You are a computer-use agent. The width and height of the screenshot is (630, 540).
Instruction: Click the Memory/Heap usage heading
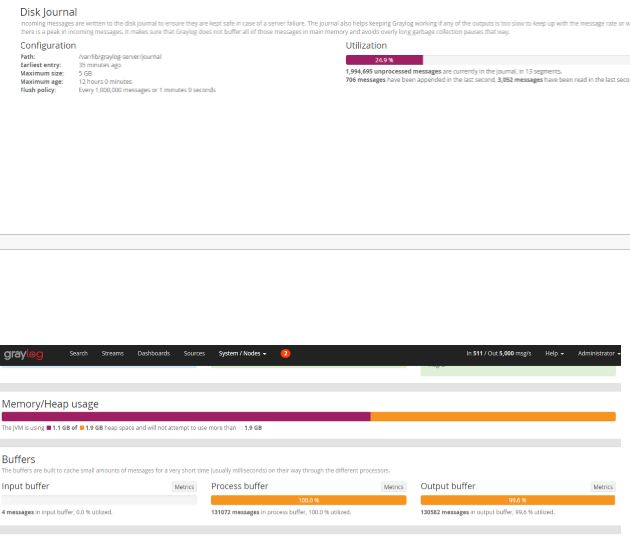coord(50,404)
